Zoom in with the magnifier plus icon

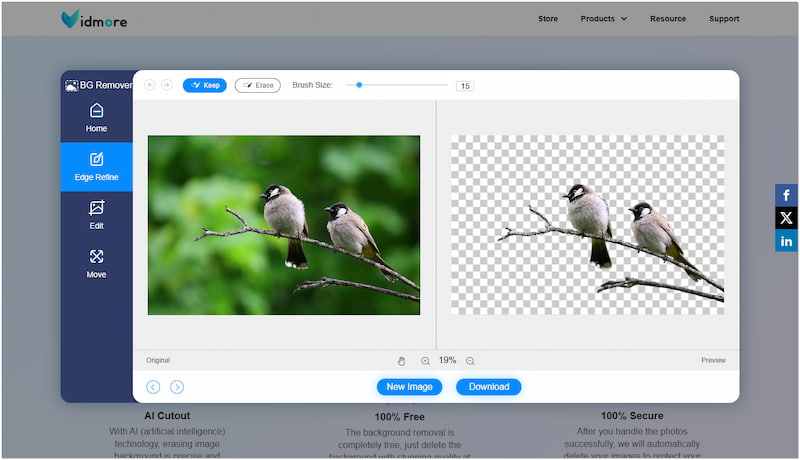point(425,360)
